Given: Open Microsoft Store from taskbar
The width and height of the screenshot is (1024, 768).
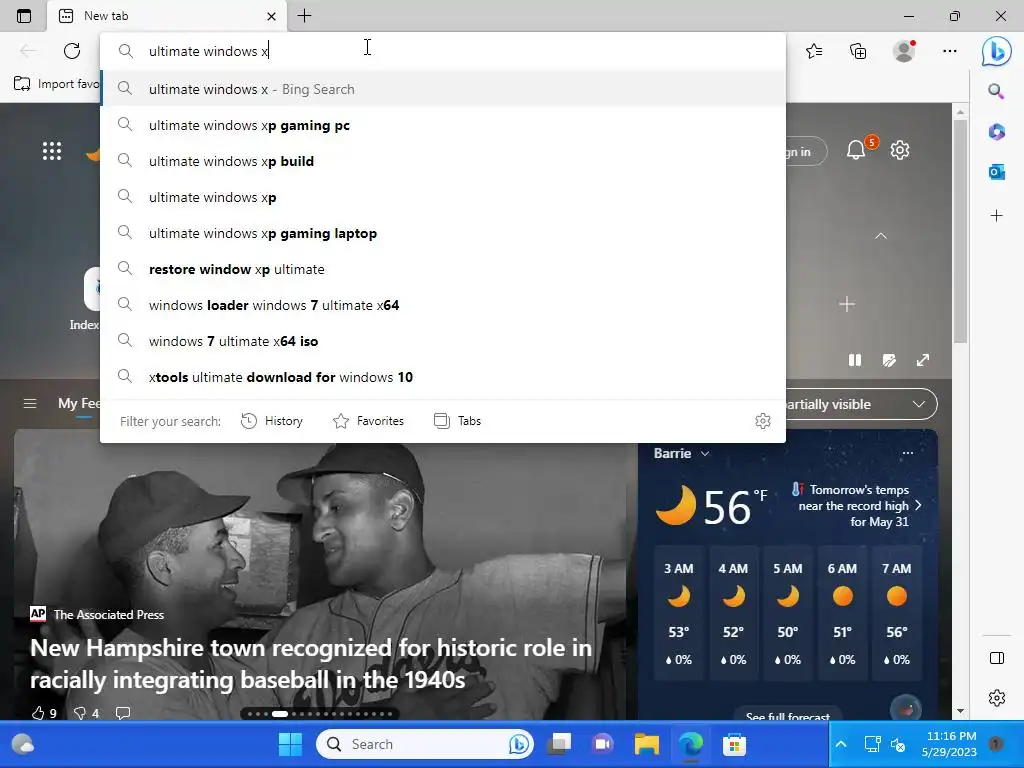Looking at the screenshot, I should [734, 744].
